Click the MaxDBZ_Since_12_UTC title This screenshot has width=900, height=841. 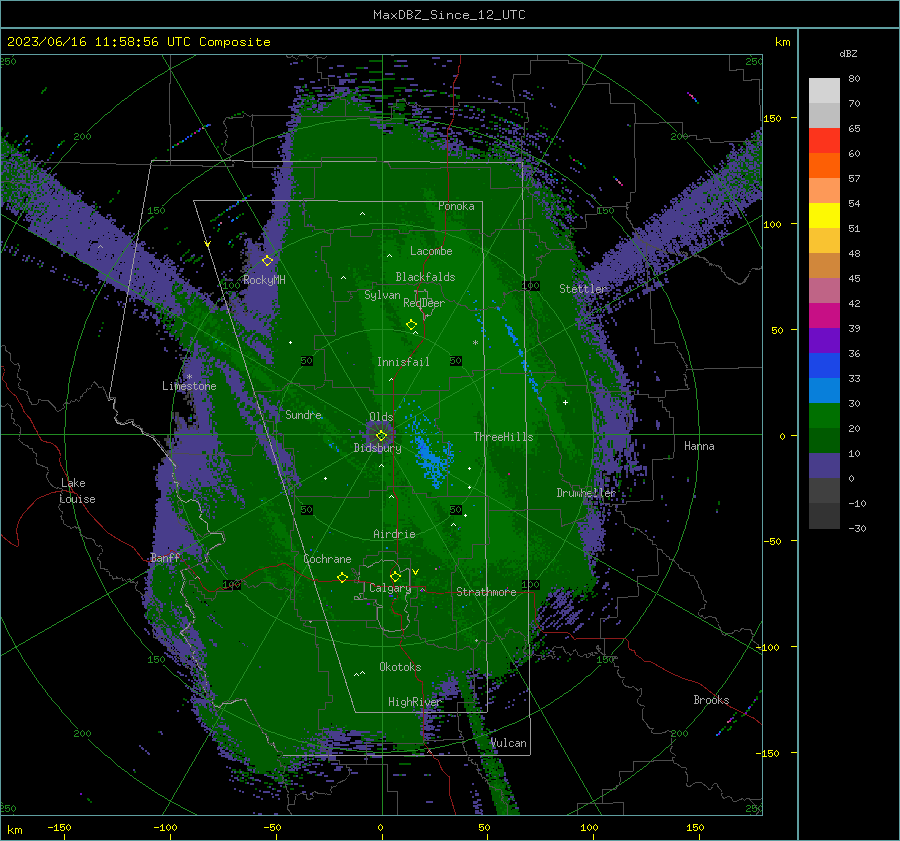coord(449,15)
